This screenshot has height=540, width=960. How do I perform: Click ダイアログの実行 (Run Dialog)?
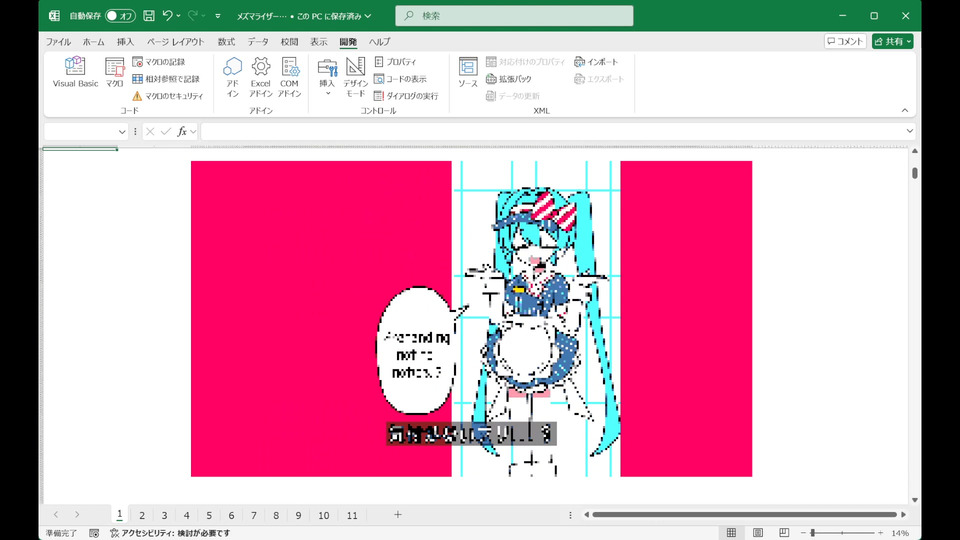click(x=406, y=96)
